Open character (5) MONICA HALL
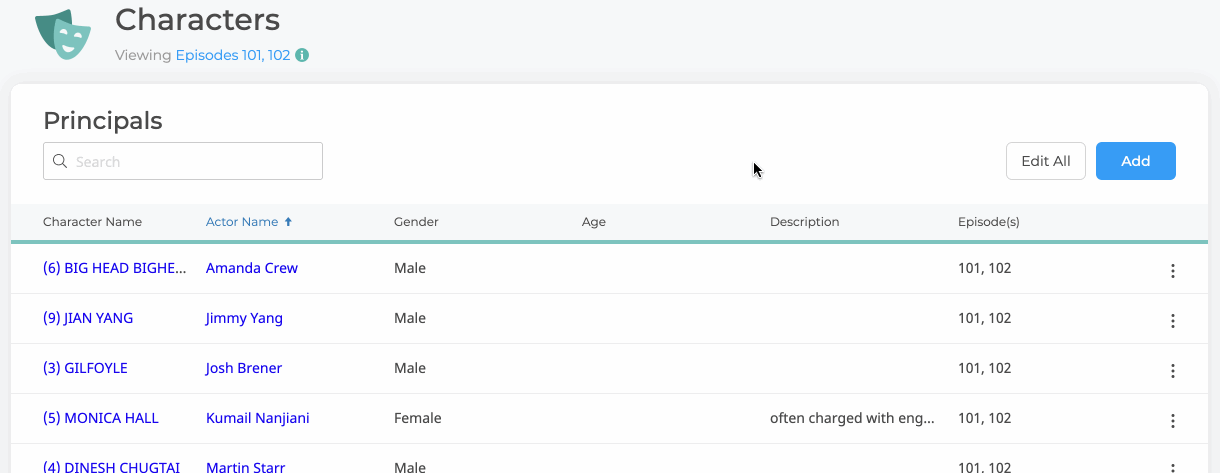The height and width of the screenshot is (473, 1220). (101, 418)
